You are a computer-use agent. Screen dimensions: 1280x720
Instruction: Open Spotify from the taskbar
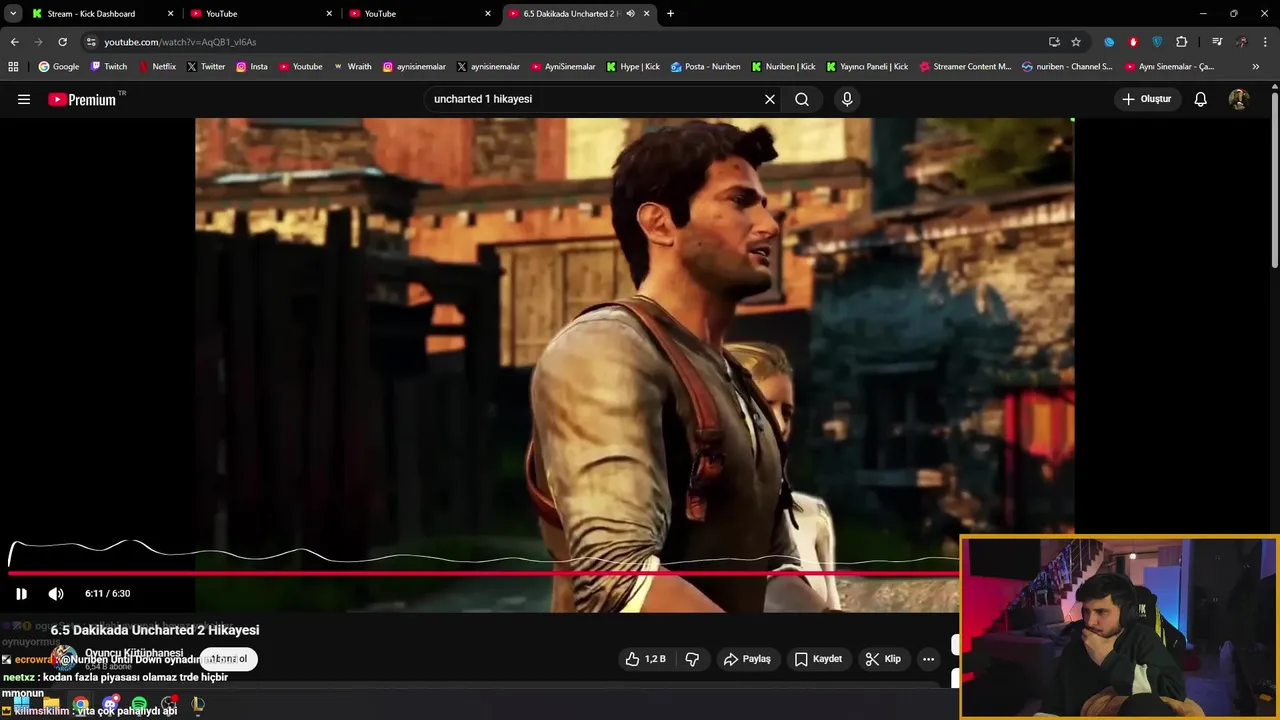(x=139, y=705)
